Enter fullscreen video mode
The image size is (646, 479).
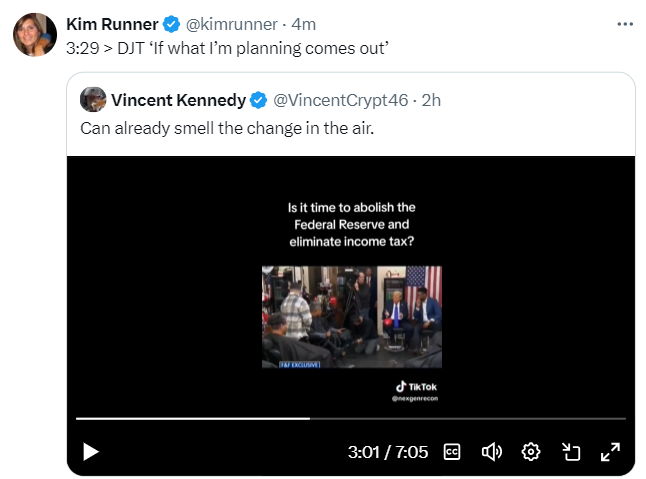tap(610, 452)
